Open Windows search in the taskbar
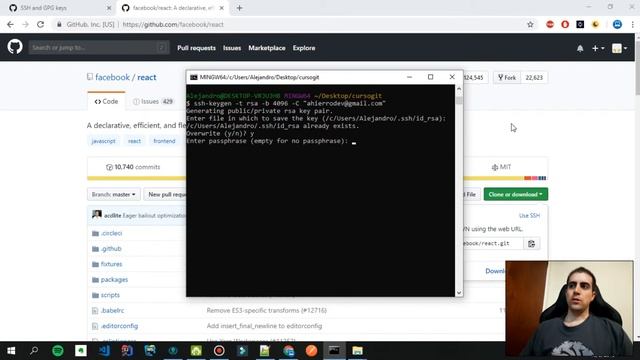The height and width of the screenshot is (360, 640). 34,351
